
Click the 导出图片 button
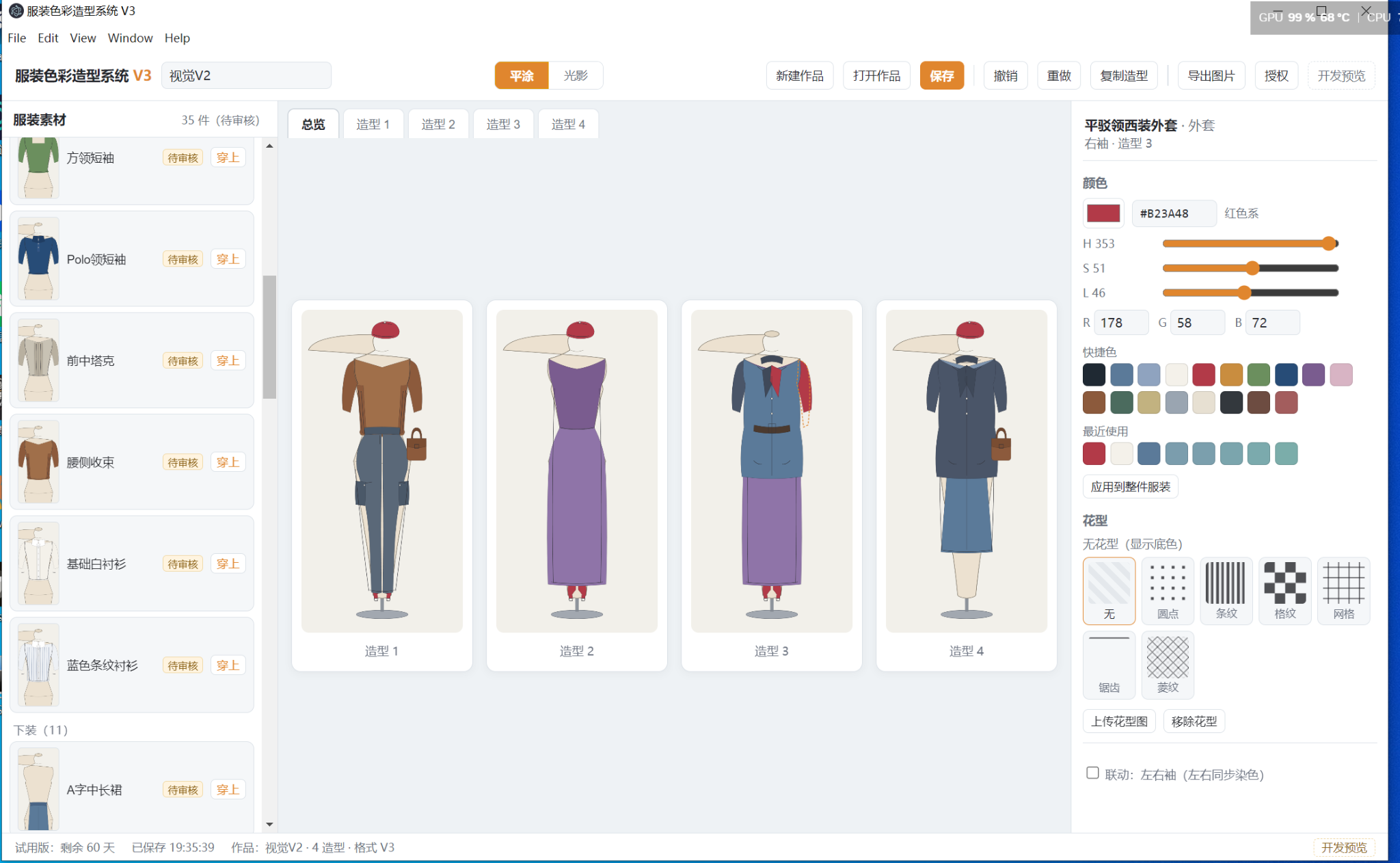[x=1211, y=76]
